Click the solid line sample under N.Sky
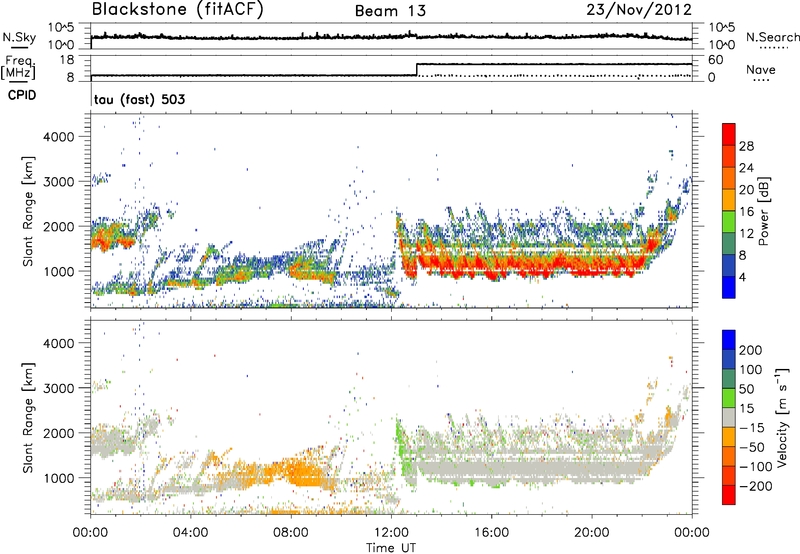This screenshot has width=800, height=554. coord(19,47)
